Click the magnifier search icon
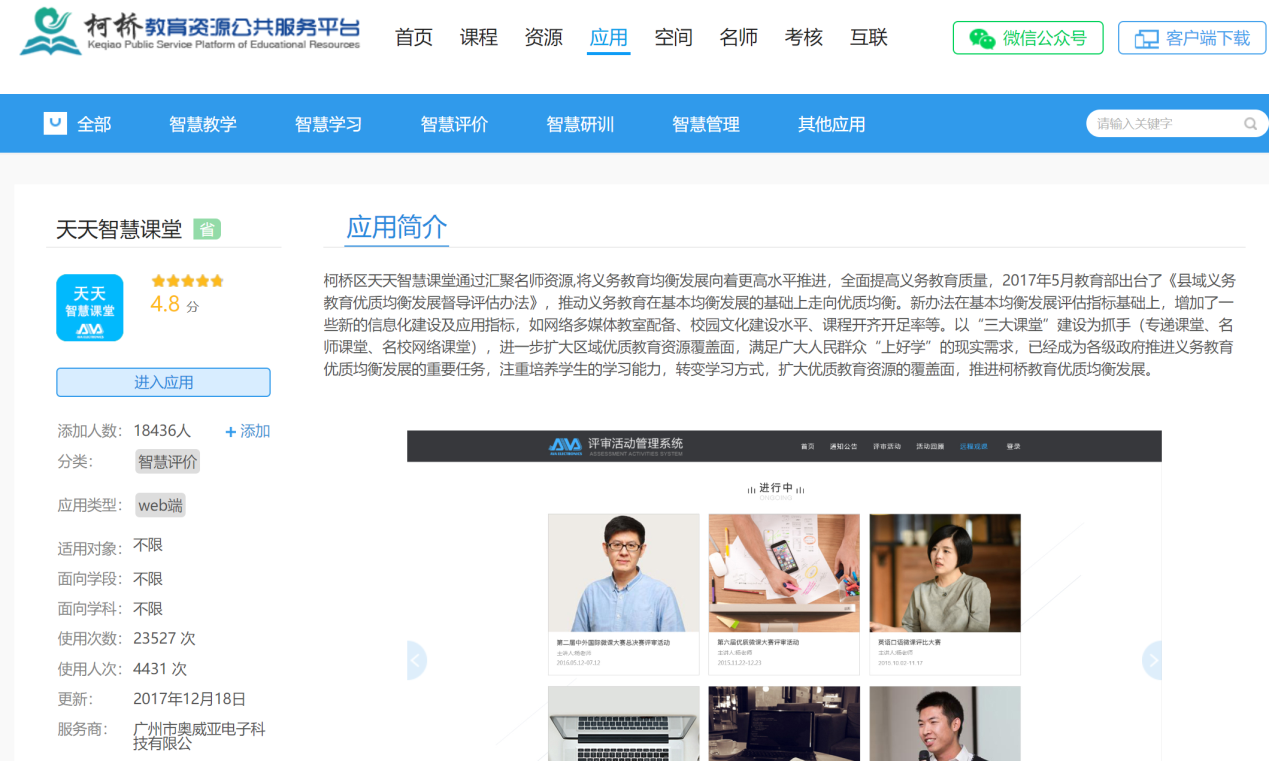The height and width of the screenshot is (761, 1269). pos(1250,124)
